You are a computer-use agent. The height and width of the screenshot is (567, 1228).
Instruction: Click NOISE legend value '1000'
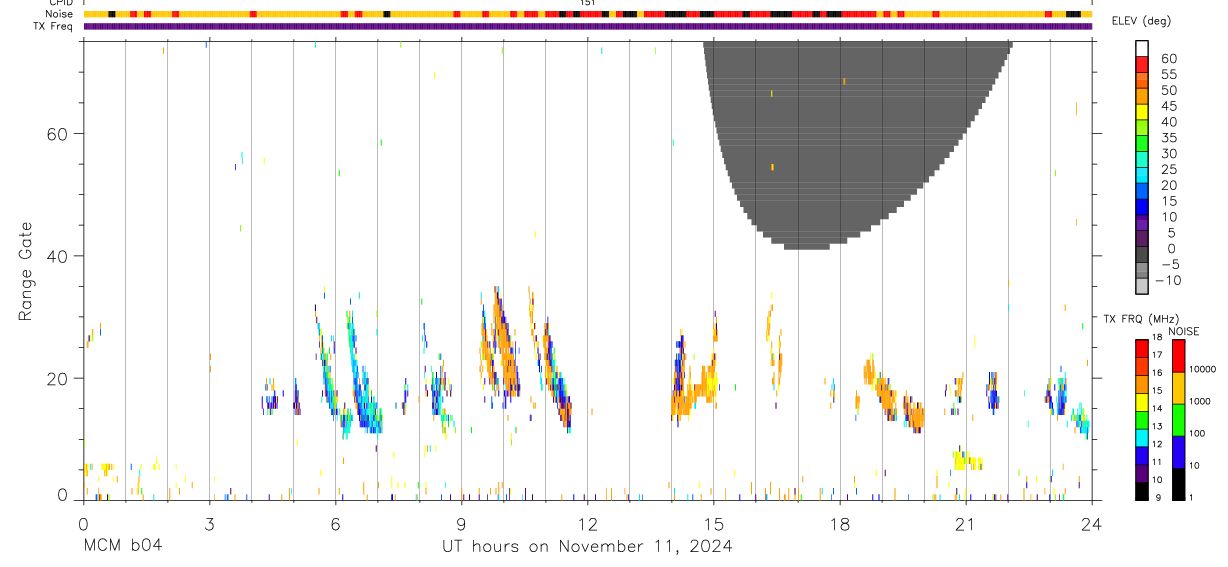[x=1199, y=401]
